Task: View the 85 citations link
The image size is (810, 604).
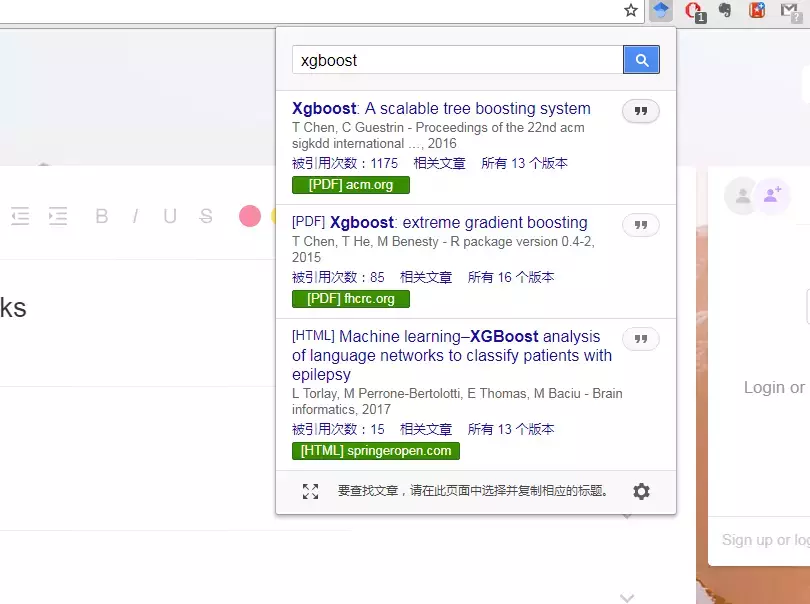Action: click(x=338, y=277)
